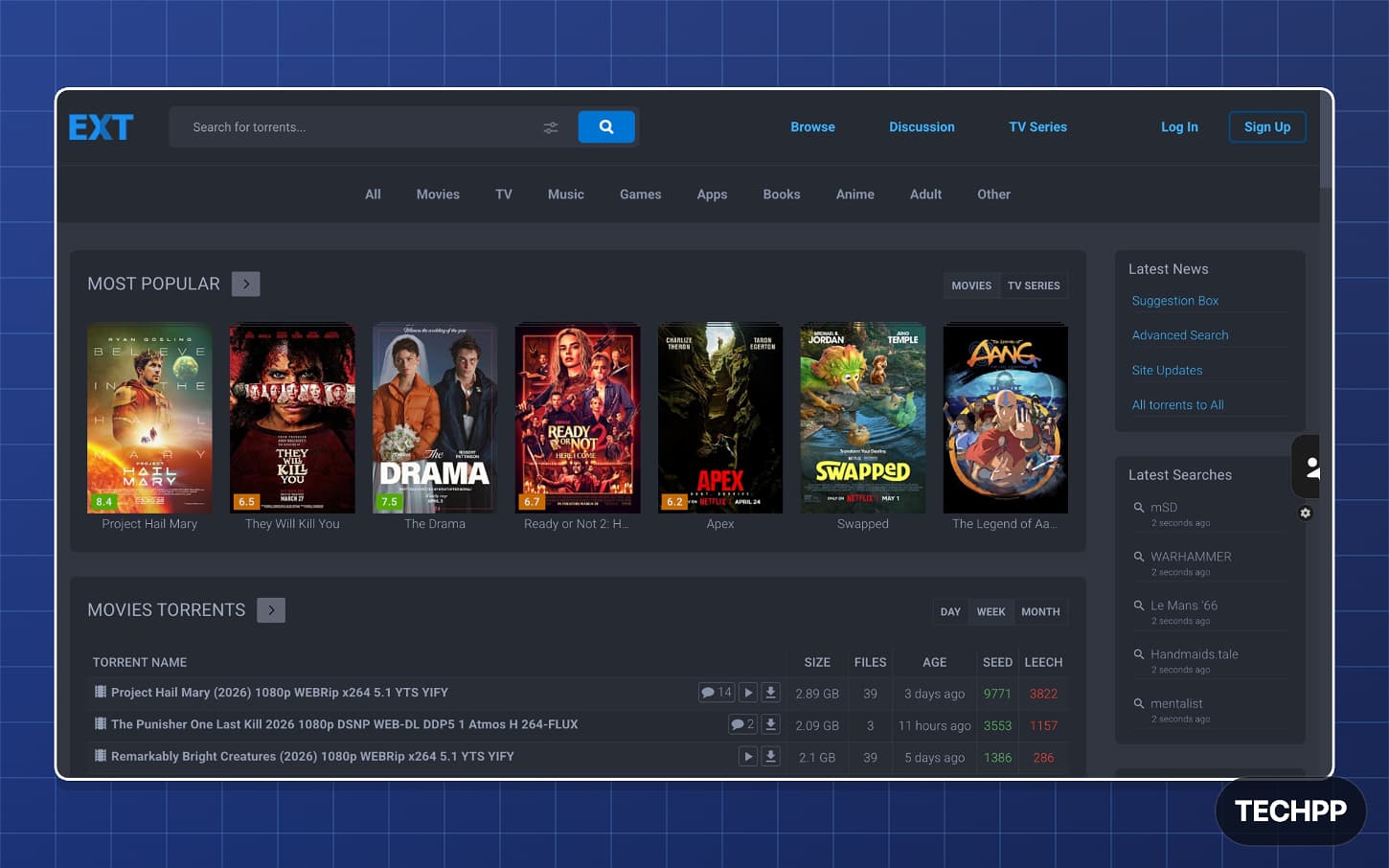Click magnifier icon next to Handmaids.tale
The image size is (1389, 868).
point(1139,653)
